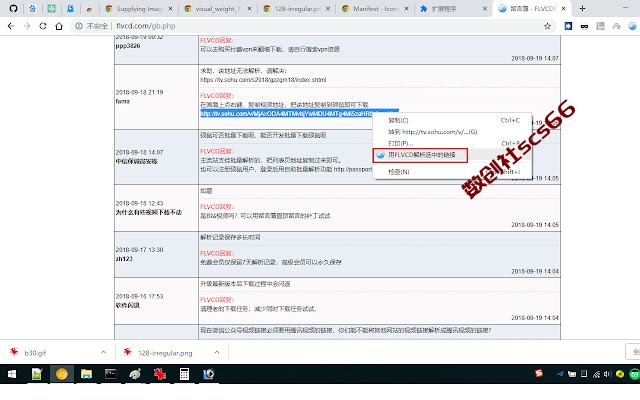This screenshot has width=640, height=400.
Task: Close the Supplying Images tab
Action: (170, 9)
